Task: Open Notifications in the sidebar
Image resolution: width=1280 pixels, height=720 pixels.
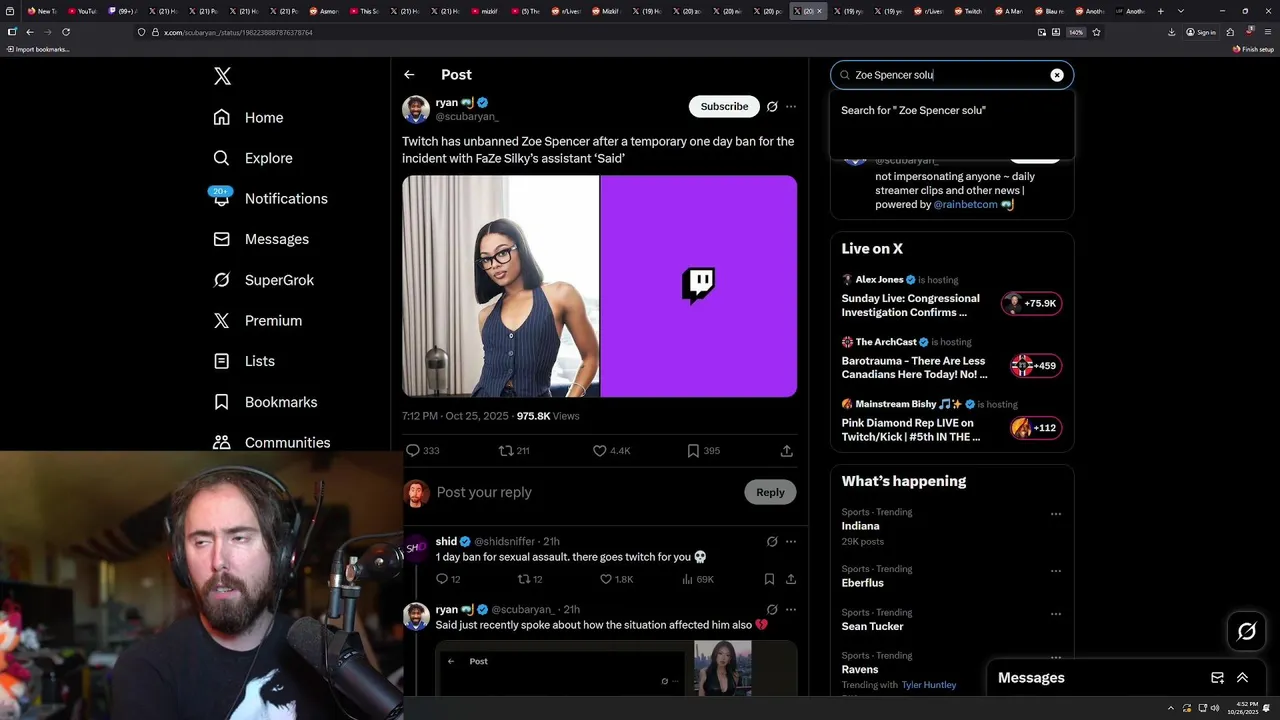Action: point(270,198)
